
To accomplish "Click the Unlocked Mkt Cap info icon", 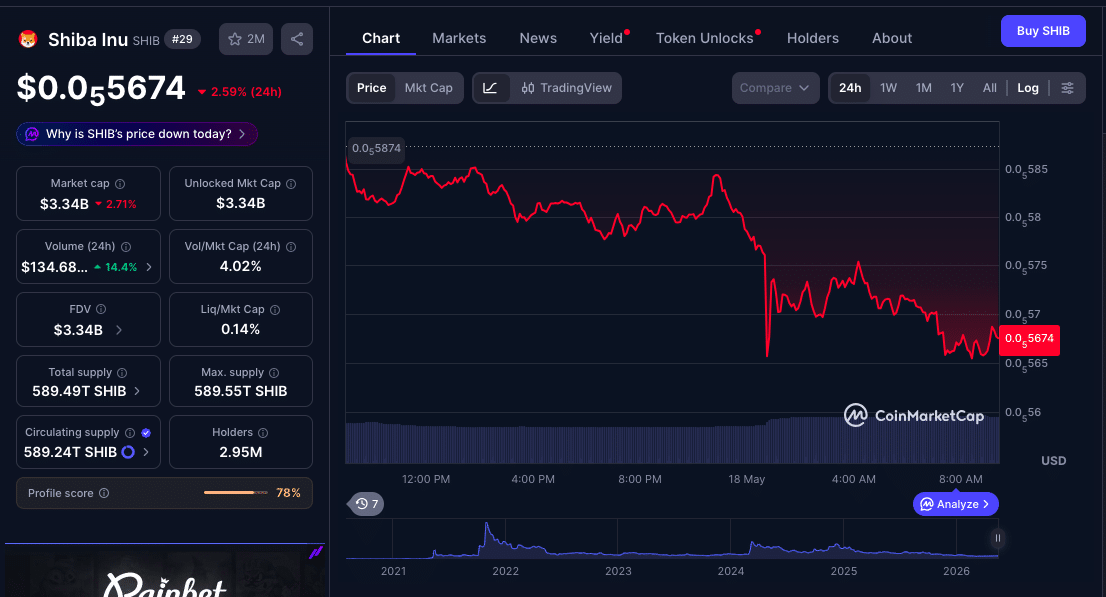I will (291, 183).
